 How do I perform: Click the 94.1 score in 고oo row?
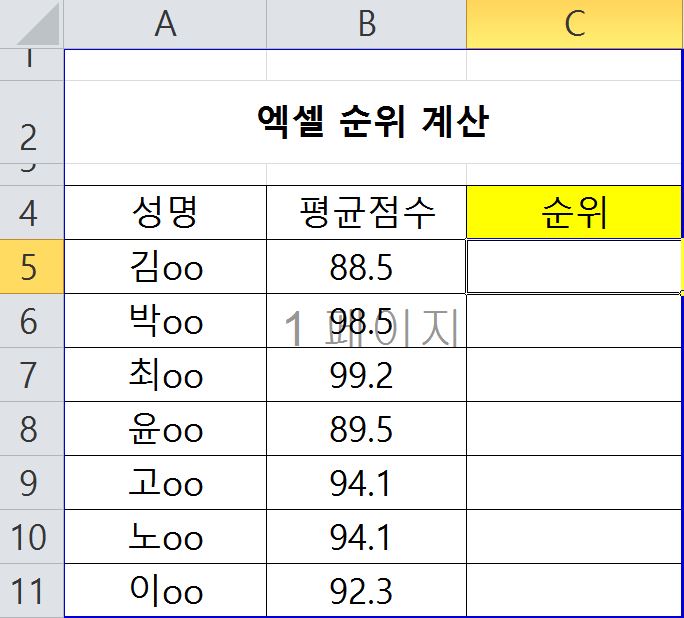tap(366, 483)
